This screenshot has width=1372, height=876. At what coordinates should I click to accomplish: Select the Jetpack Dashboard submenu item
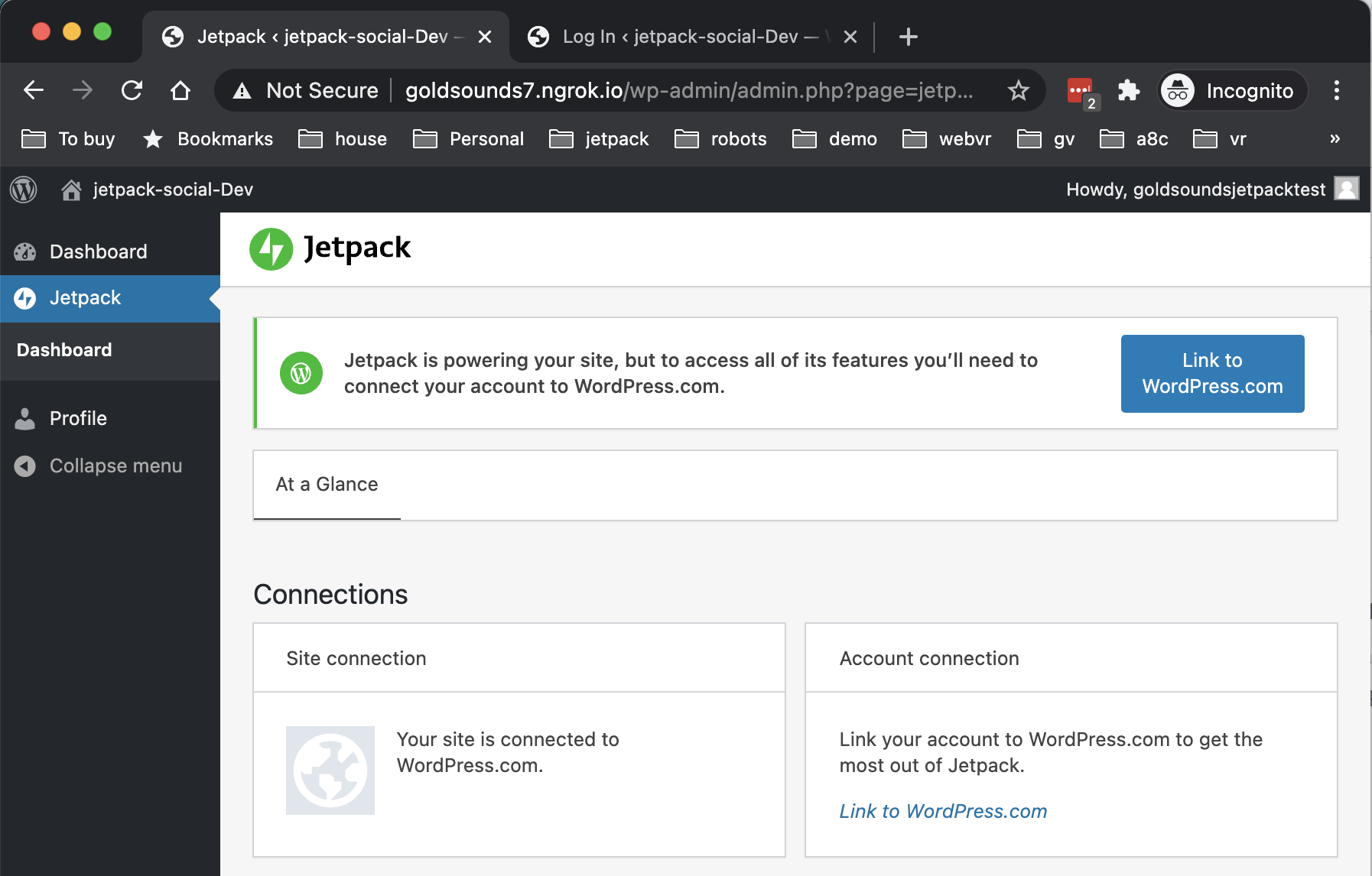pyautogui.click(x=64, y=350)
